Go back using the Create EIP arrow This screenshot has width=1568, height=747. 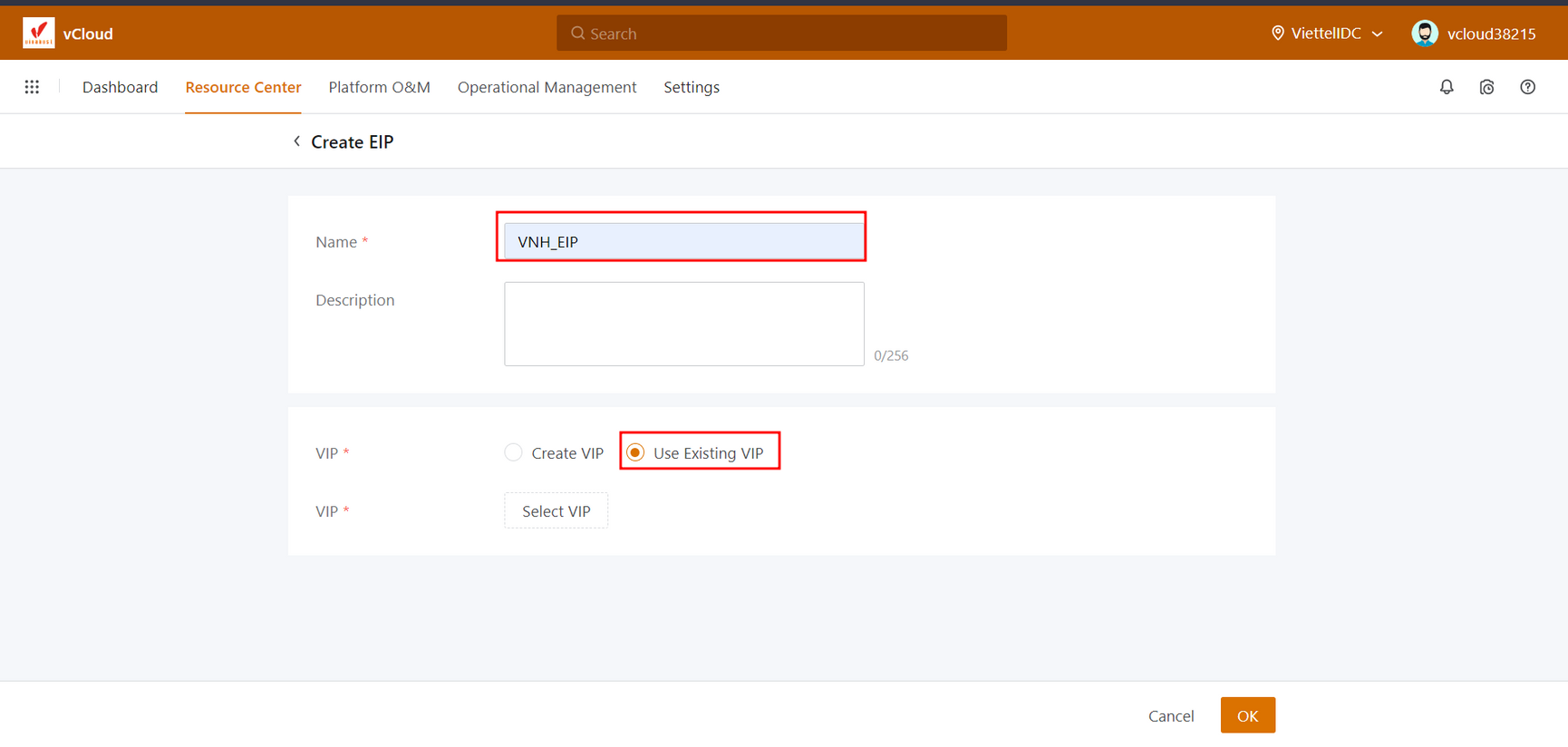point(296,141)
